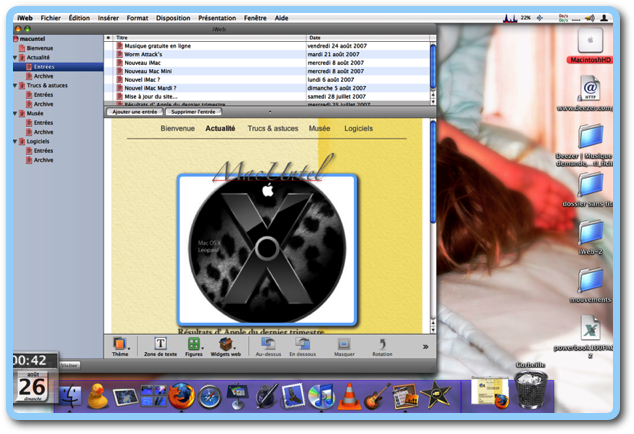Open the Mail stamp icon in Dock
This screenshot has width=634, height=434.
(293, 396)
